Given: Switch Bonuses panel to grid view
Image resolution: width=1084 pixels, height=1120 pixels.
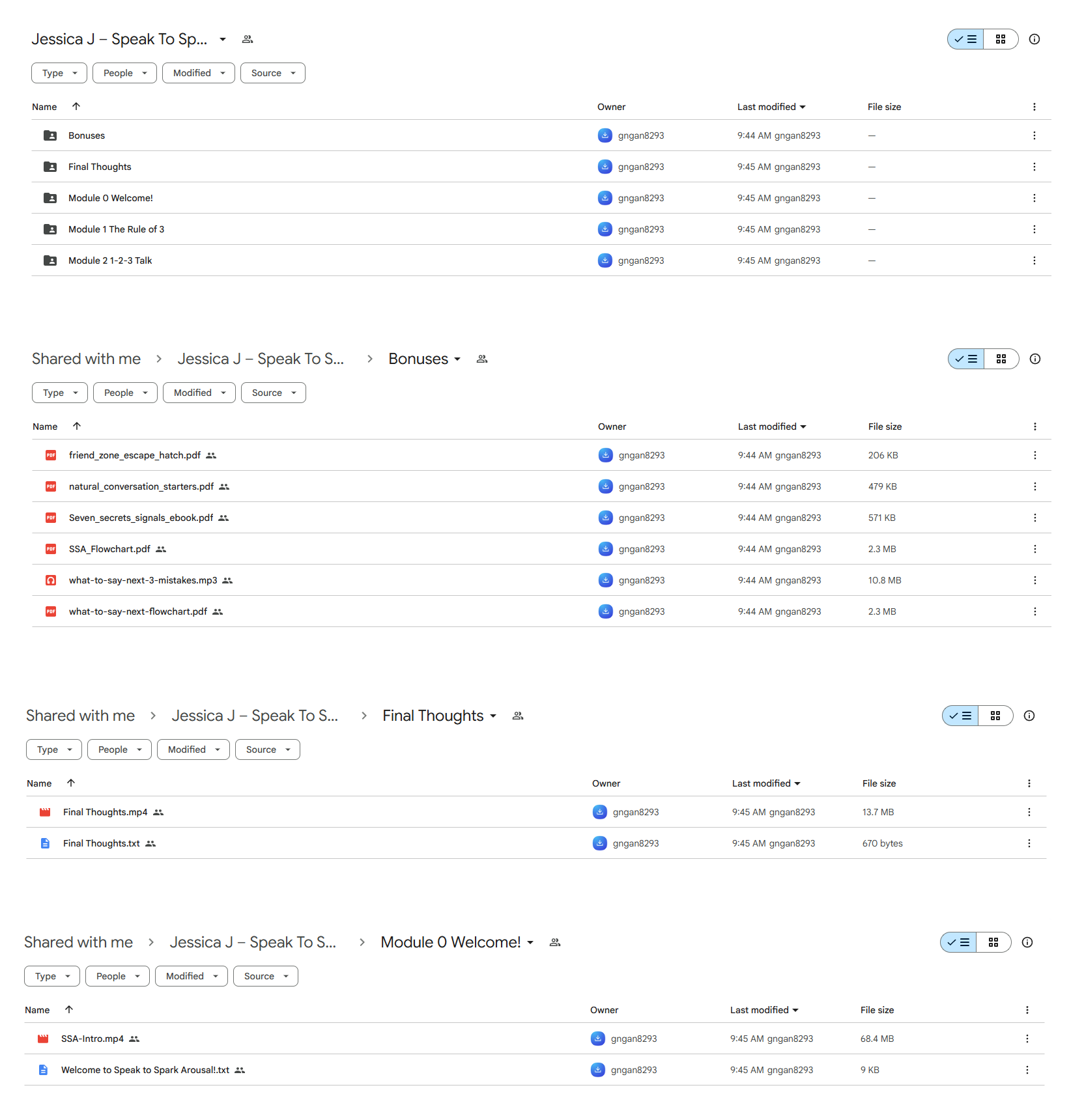Looking at the screenshot, I should 1001,359.
